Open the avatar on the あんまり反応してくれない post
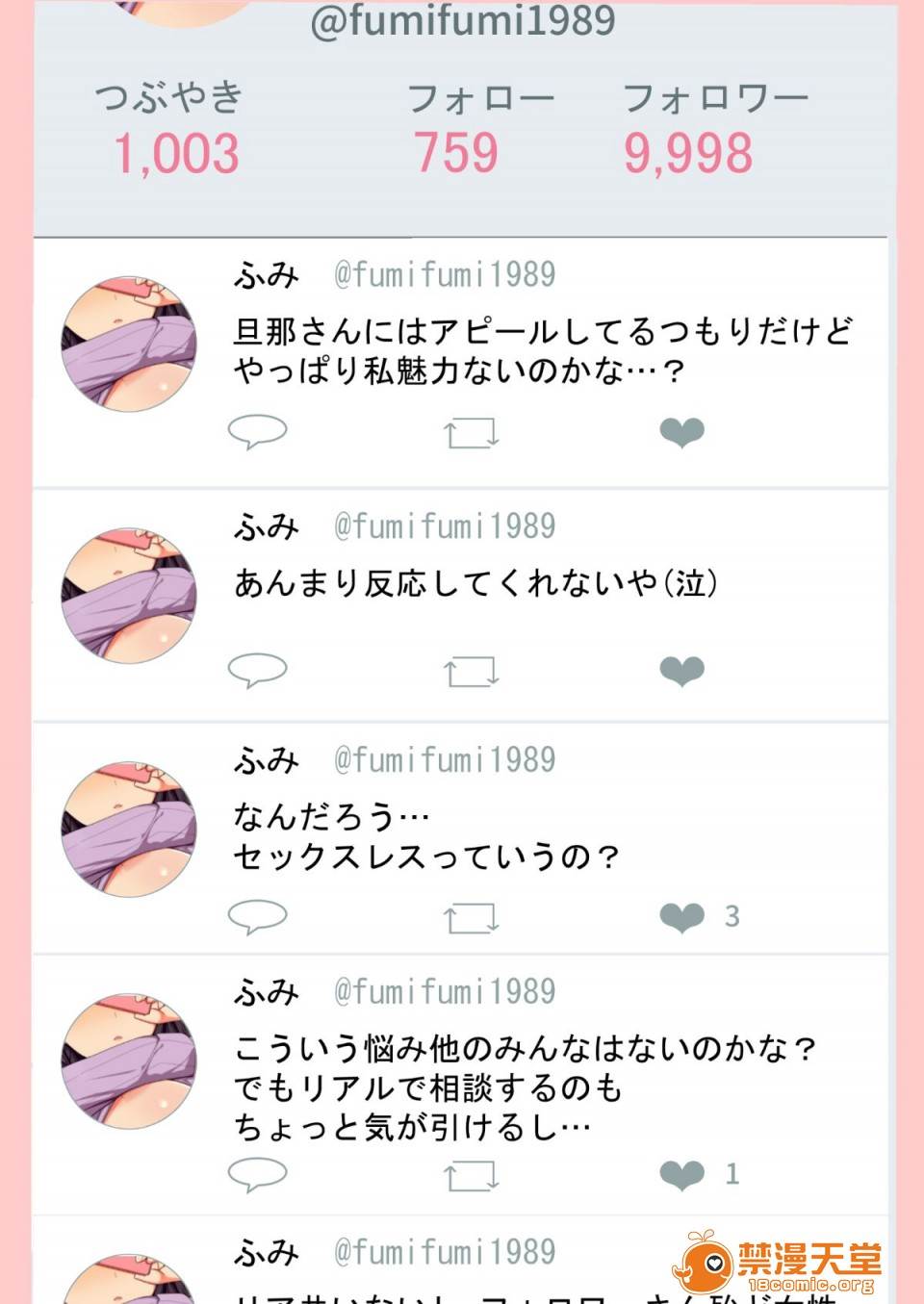924x1304 pixels. pos(129,595)
